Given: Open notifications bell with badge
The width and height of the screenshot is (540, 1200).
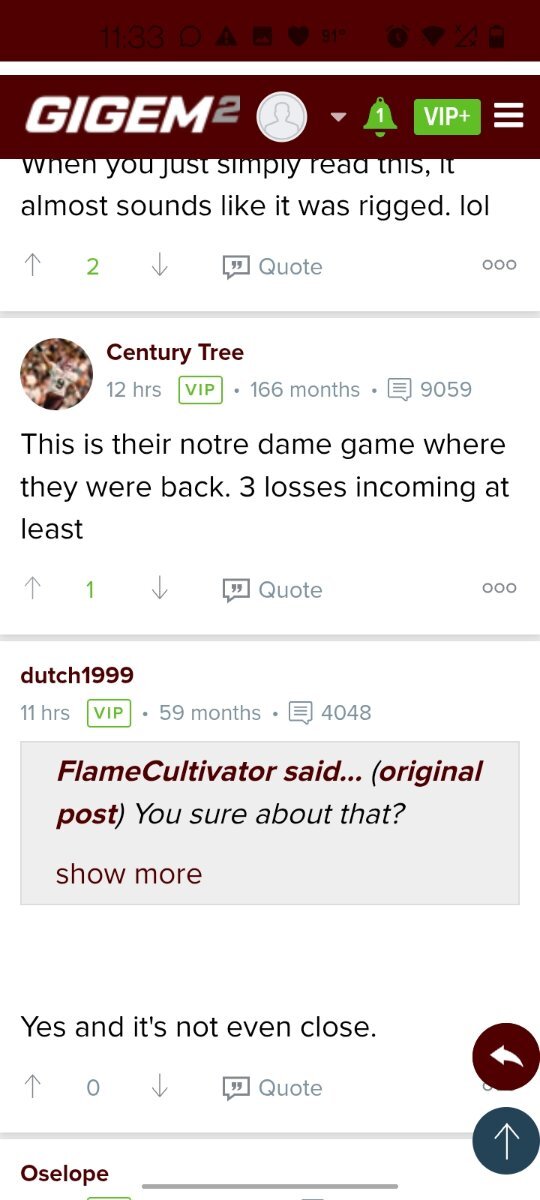Looking at the screenshot, I should pos(379,116).
